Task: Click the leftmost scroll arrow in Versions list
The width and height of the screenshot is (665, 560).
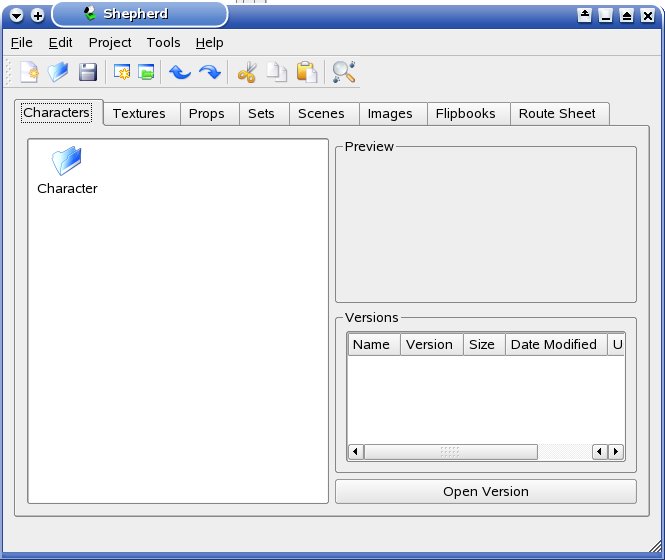Action: (355, 452)
